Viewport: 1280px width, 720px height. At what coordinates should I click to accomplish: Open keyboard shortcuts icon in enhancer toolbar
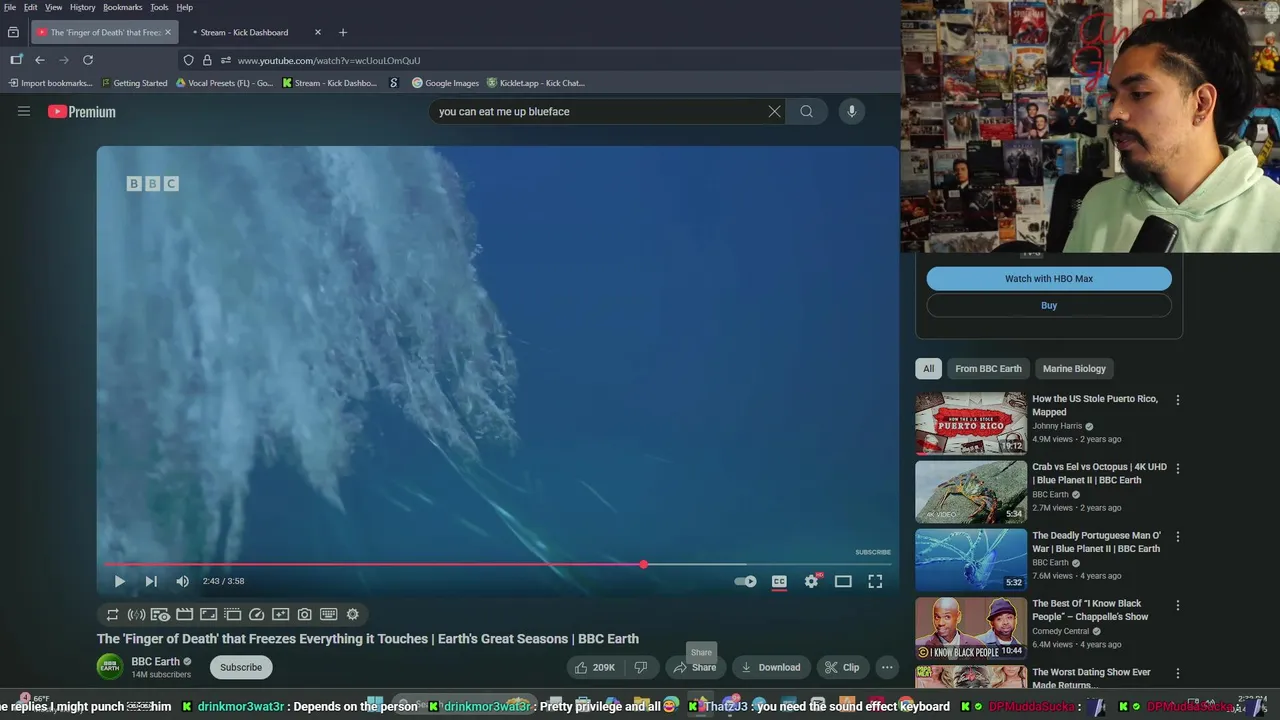[x=329, y=614]
